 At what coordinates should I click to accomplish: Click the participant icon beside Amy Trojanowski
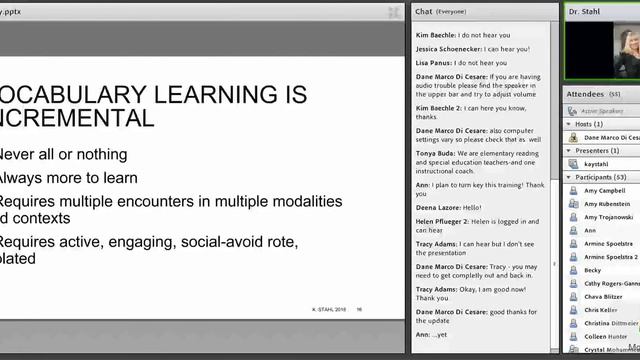coord(573,217)
